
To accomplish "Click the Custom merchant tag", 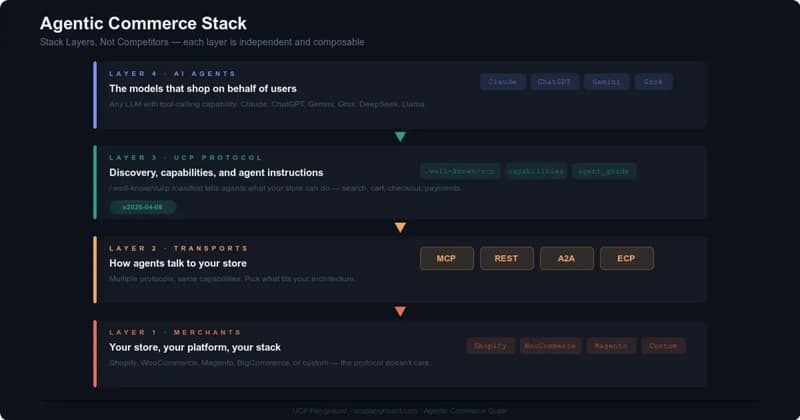I will click(x=663, y=346).
